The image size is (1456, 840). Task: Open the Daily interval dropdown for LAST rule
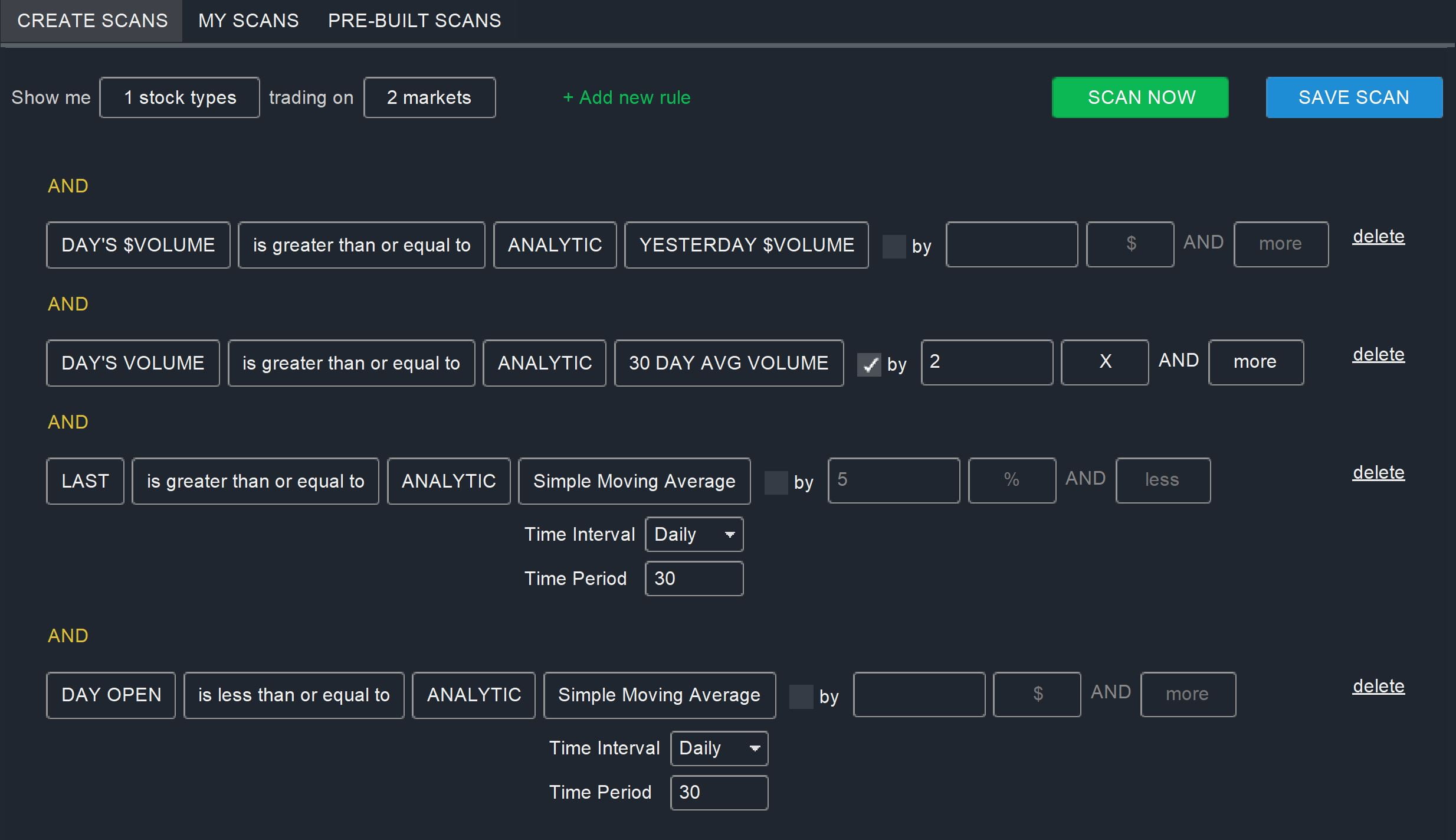pyautogui.click(x=693, y=534)
